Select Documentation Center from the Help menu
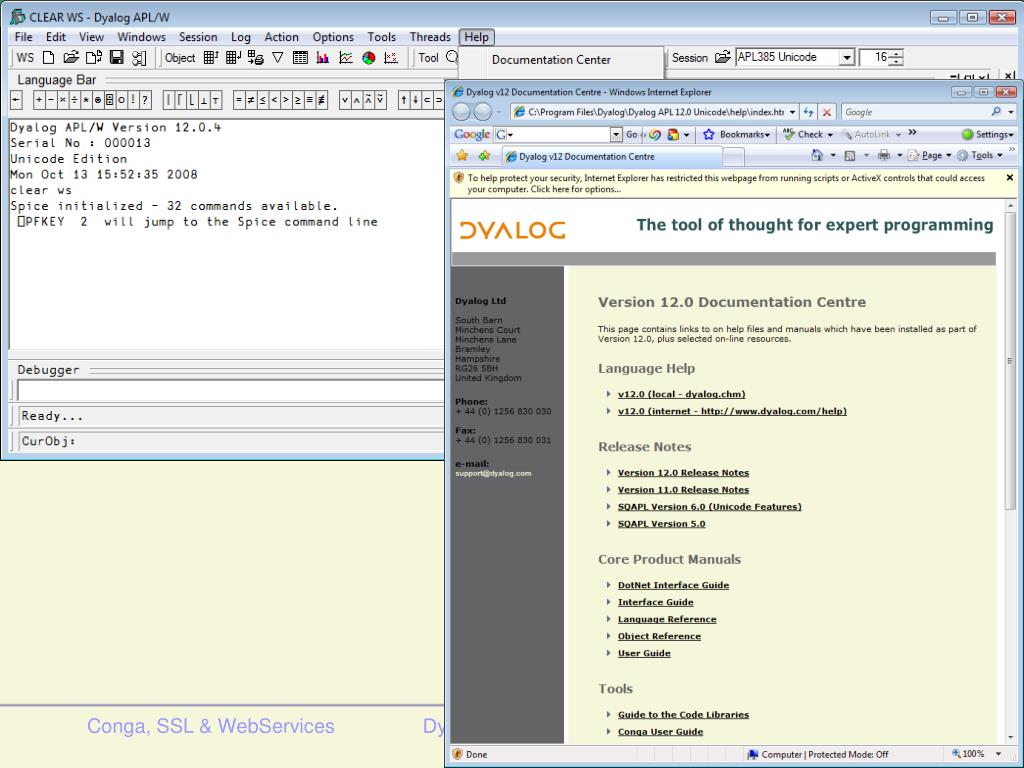 [551, 60]
